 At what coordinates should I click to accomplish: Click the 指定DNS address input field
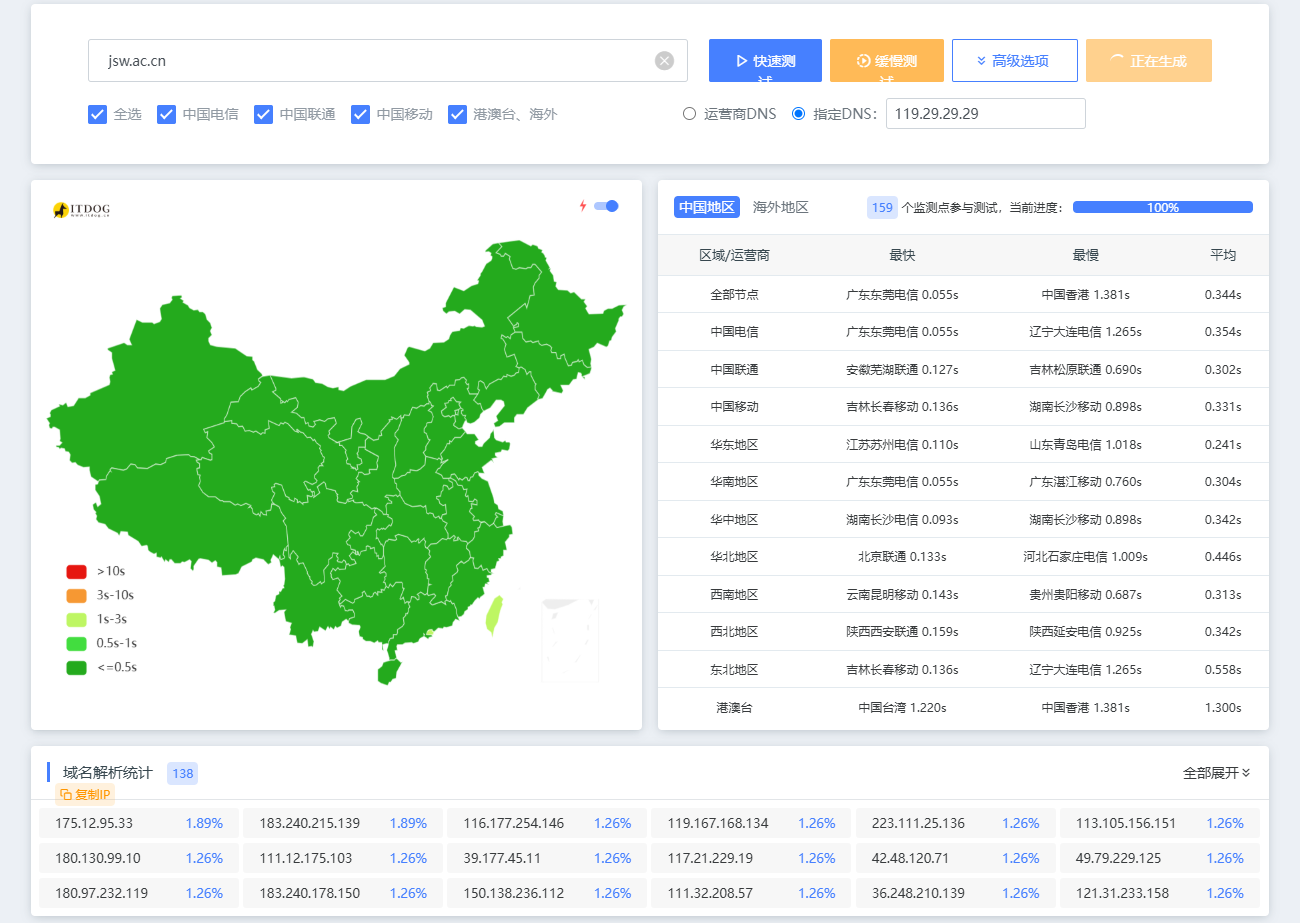pyautogui.click(x=985, y=113)
